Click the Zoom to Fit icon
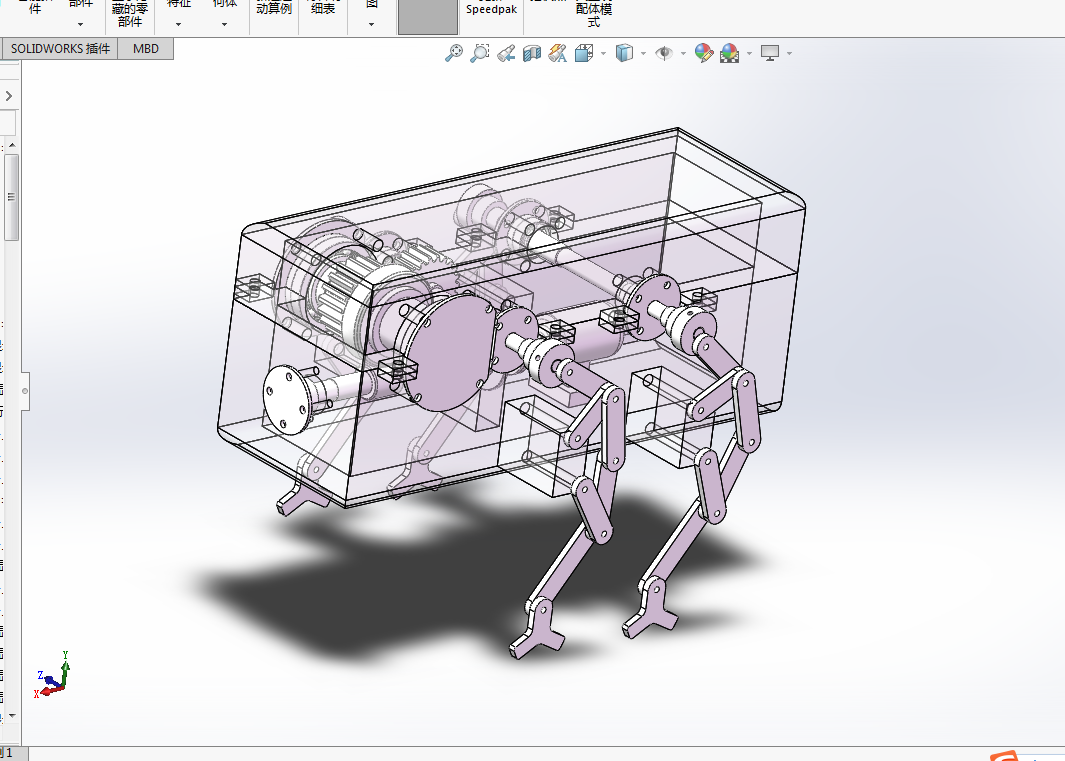 454,53
